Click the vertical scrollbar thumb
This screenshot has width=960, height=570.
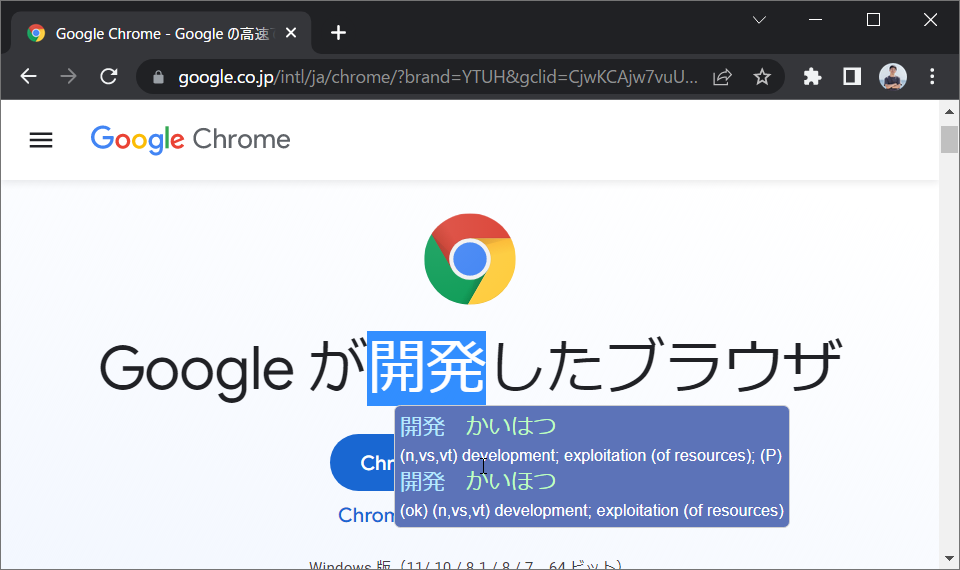pos(949,139)
